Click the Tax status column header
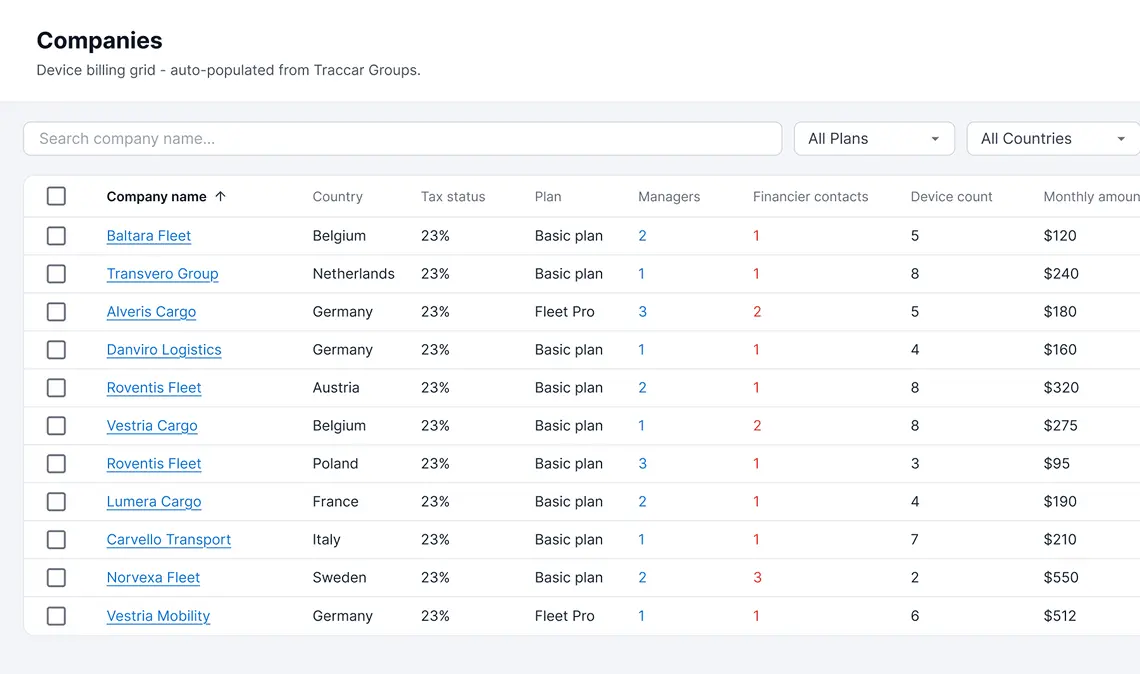Screen dimensions: 1140x674 click(453, 196)
